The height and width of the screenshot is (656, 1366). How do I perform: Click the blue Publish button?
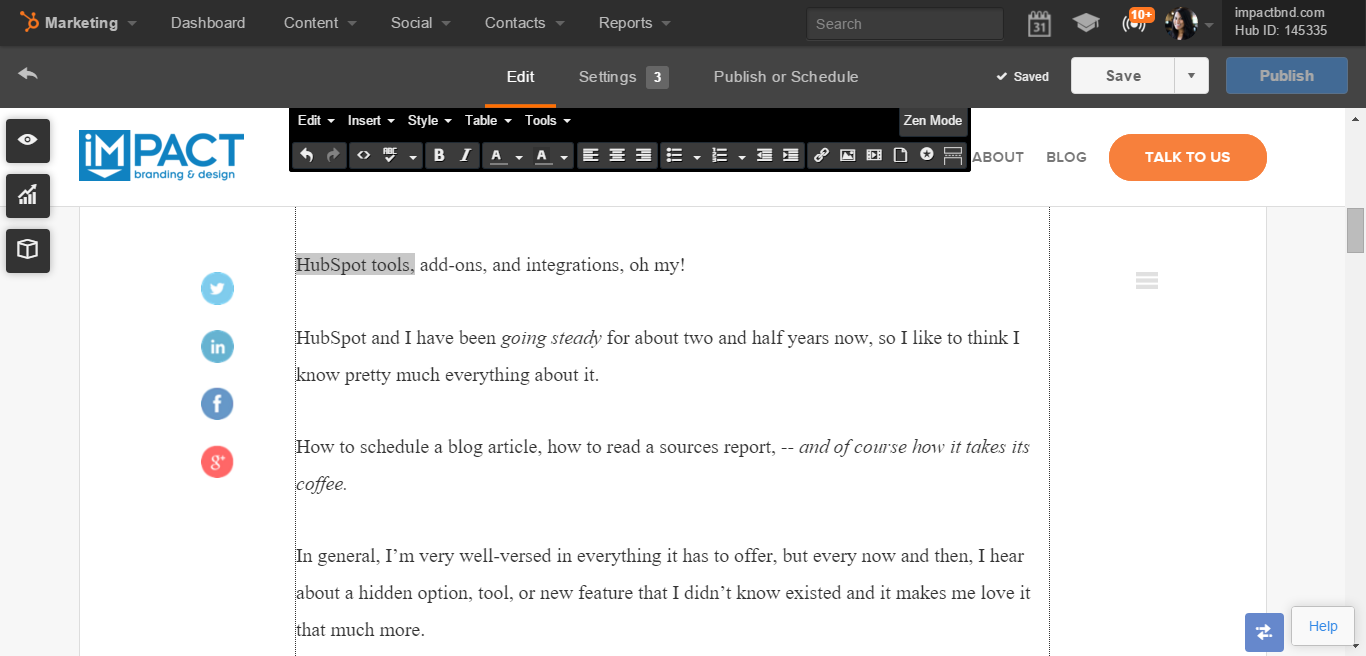1286,76
